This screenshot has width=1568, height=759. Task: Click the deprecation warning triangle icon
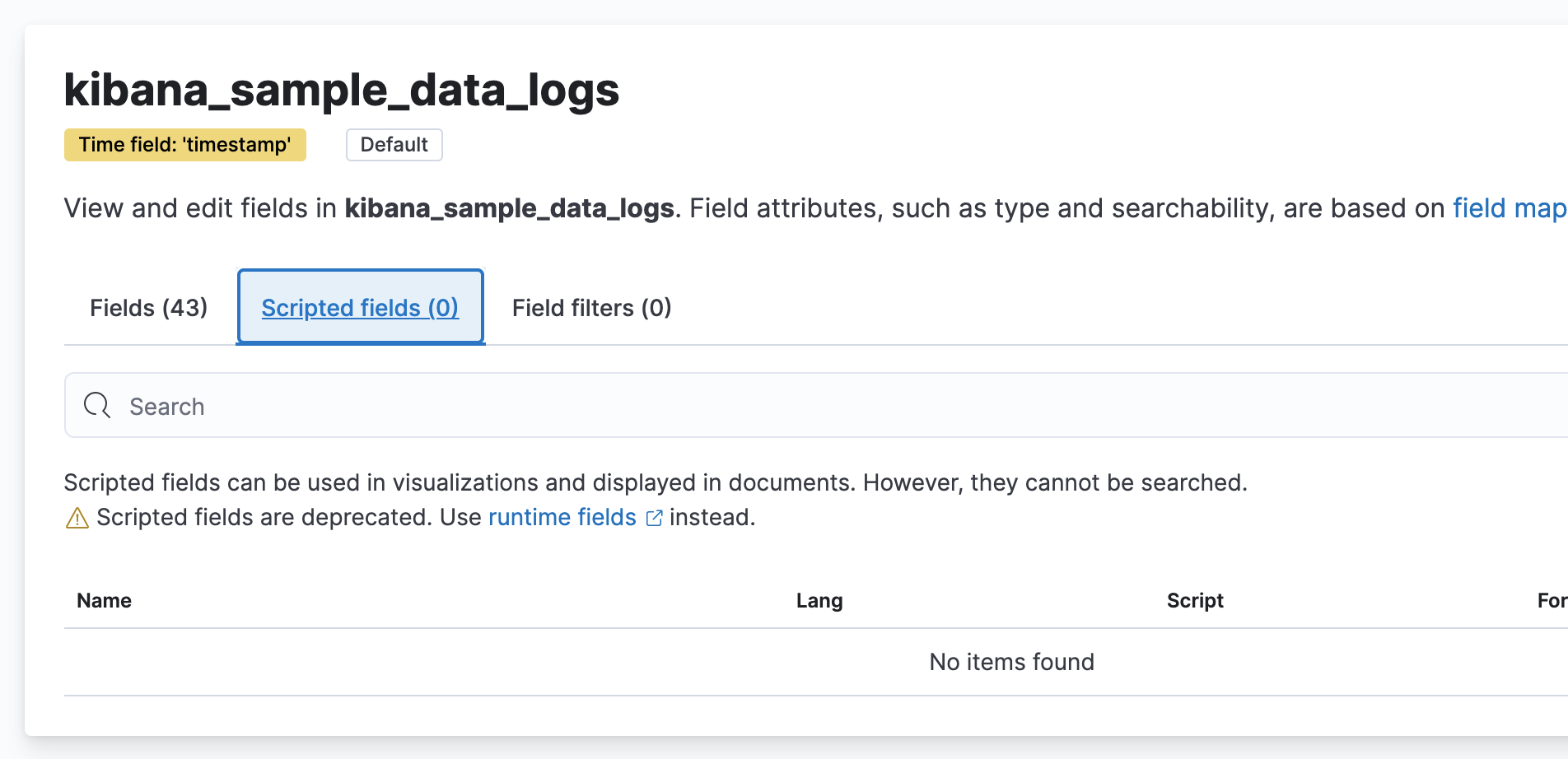(77, 518)
